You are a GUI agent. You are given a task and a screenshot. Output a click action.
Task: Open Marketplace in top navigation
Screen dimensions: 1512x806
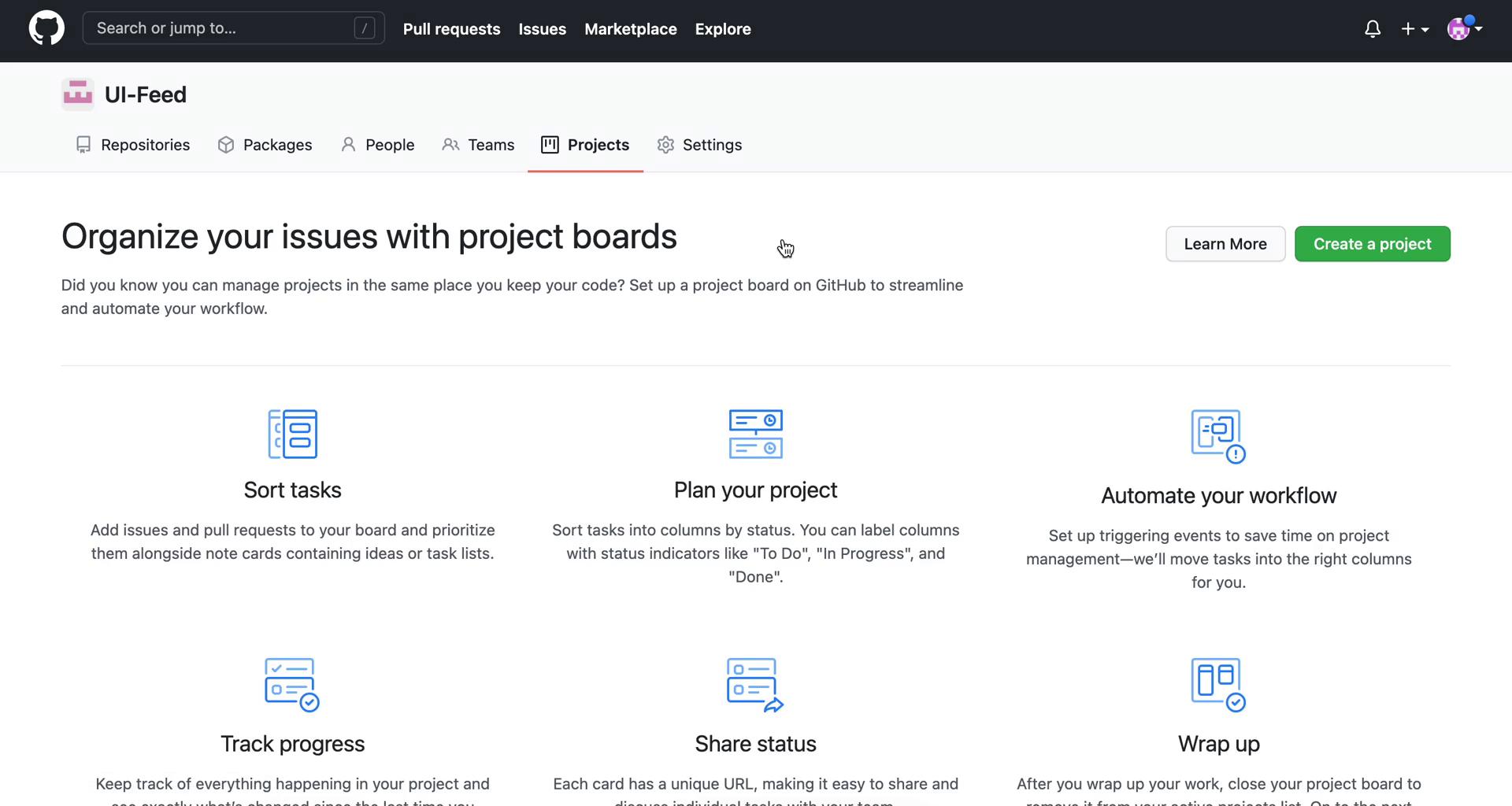point(631,29)
